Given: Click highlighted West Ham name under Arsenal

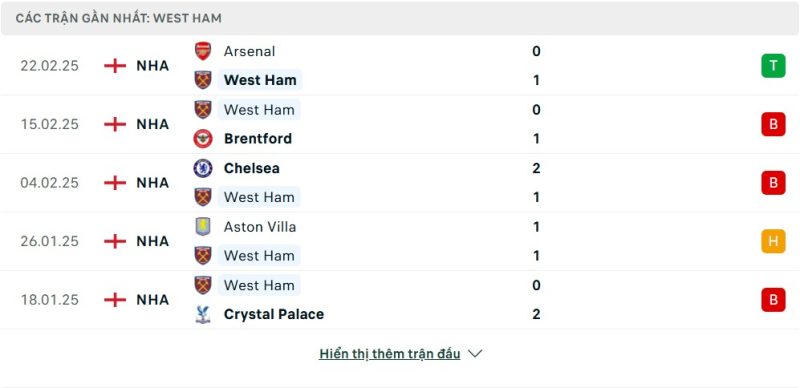Looking at the screenshot, I should tap(260, 80).
